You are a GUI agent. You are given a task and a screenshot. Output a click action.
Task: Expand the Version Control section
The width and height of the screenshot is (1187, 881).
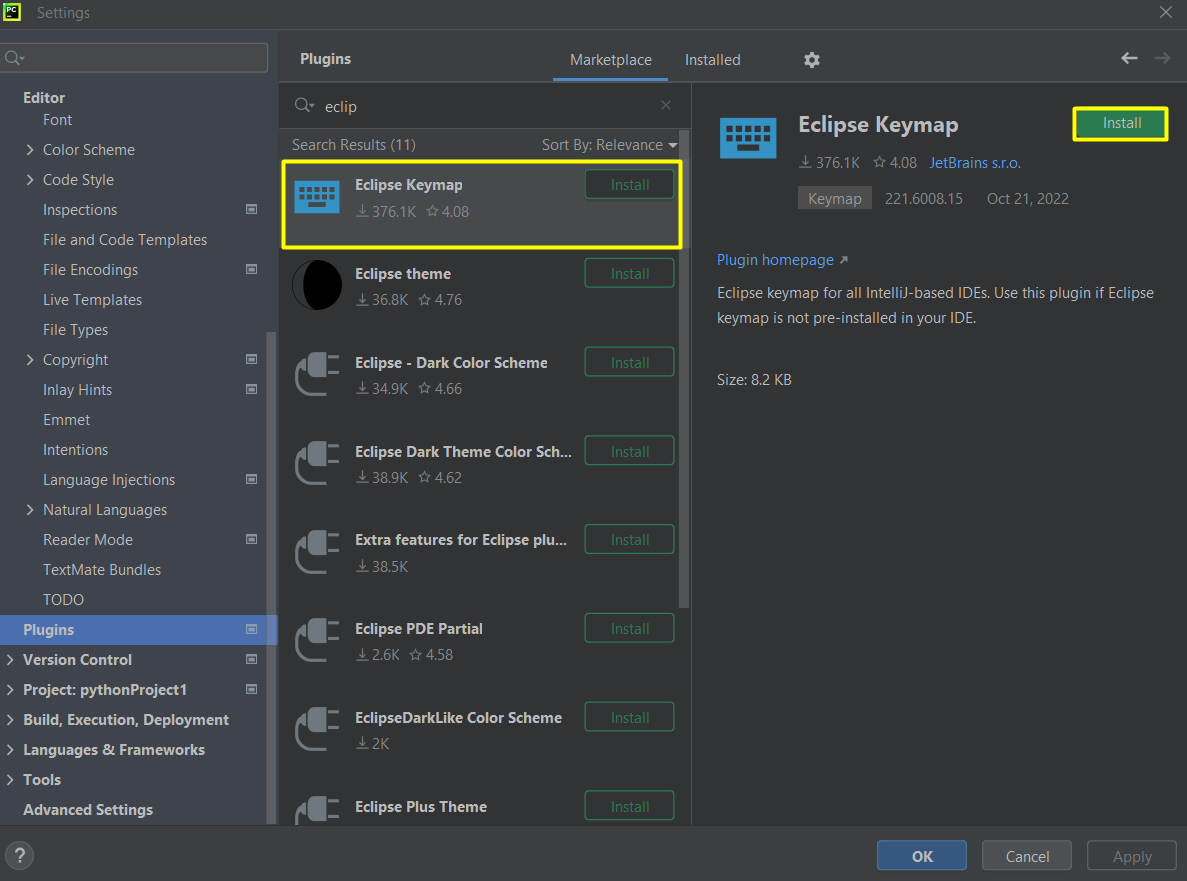(10, 659)
